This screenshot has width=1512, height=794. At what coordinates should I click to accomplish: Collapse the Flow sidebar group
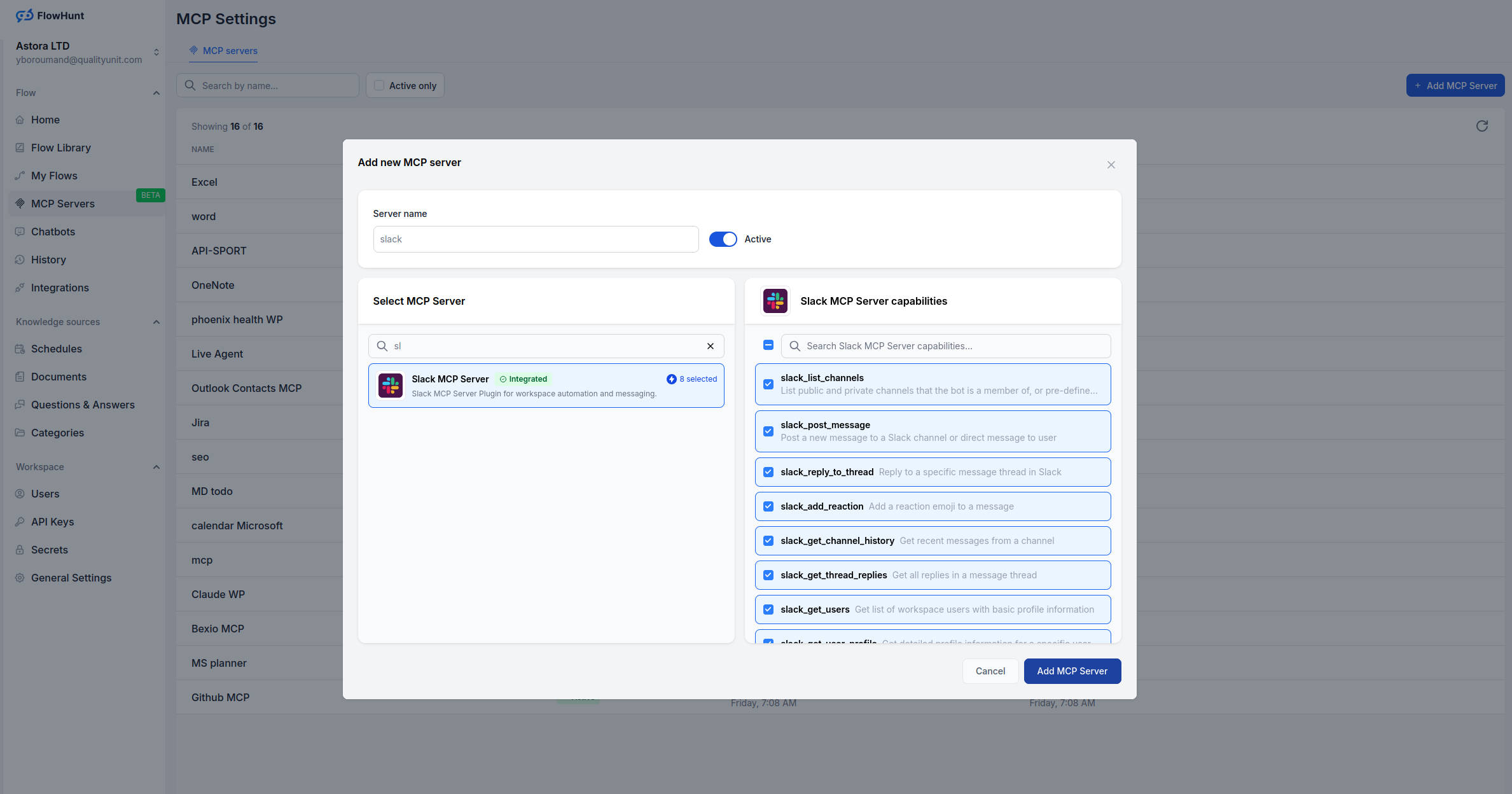[x=156, y=92]
